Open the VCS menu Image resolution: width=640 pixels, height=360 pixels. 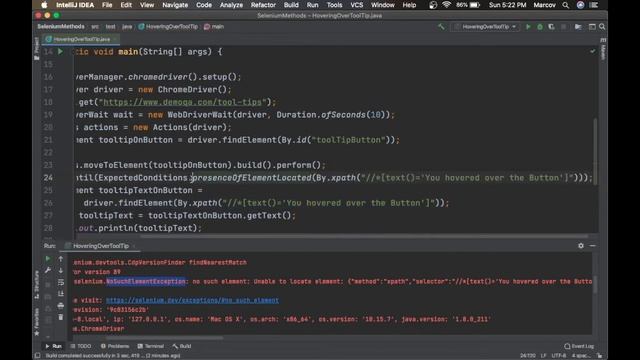(357, 5)
